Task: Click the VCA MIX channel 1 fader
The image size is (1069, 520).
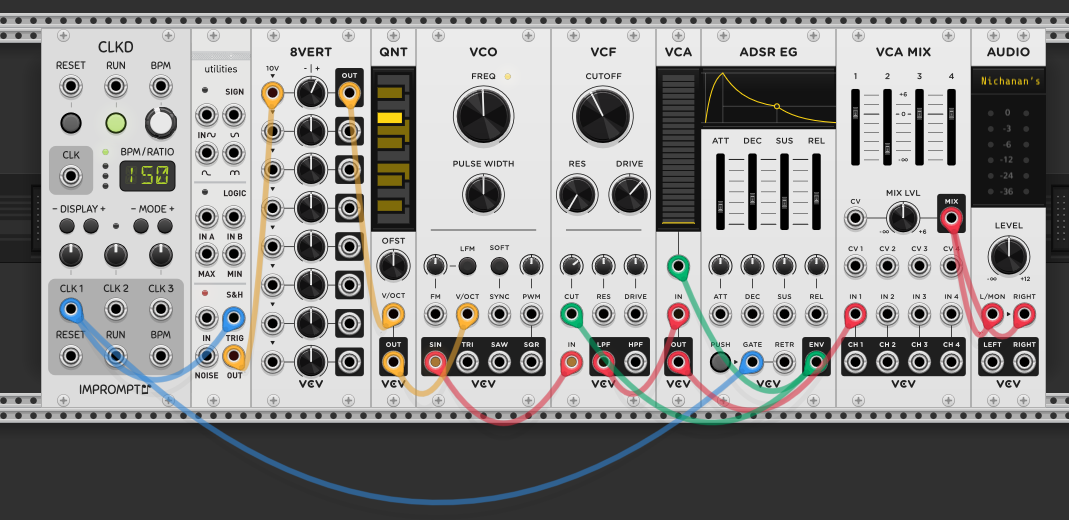Action: (x=856, y=127)
